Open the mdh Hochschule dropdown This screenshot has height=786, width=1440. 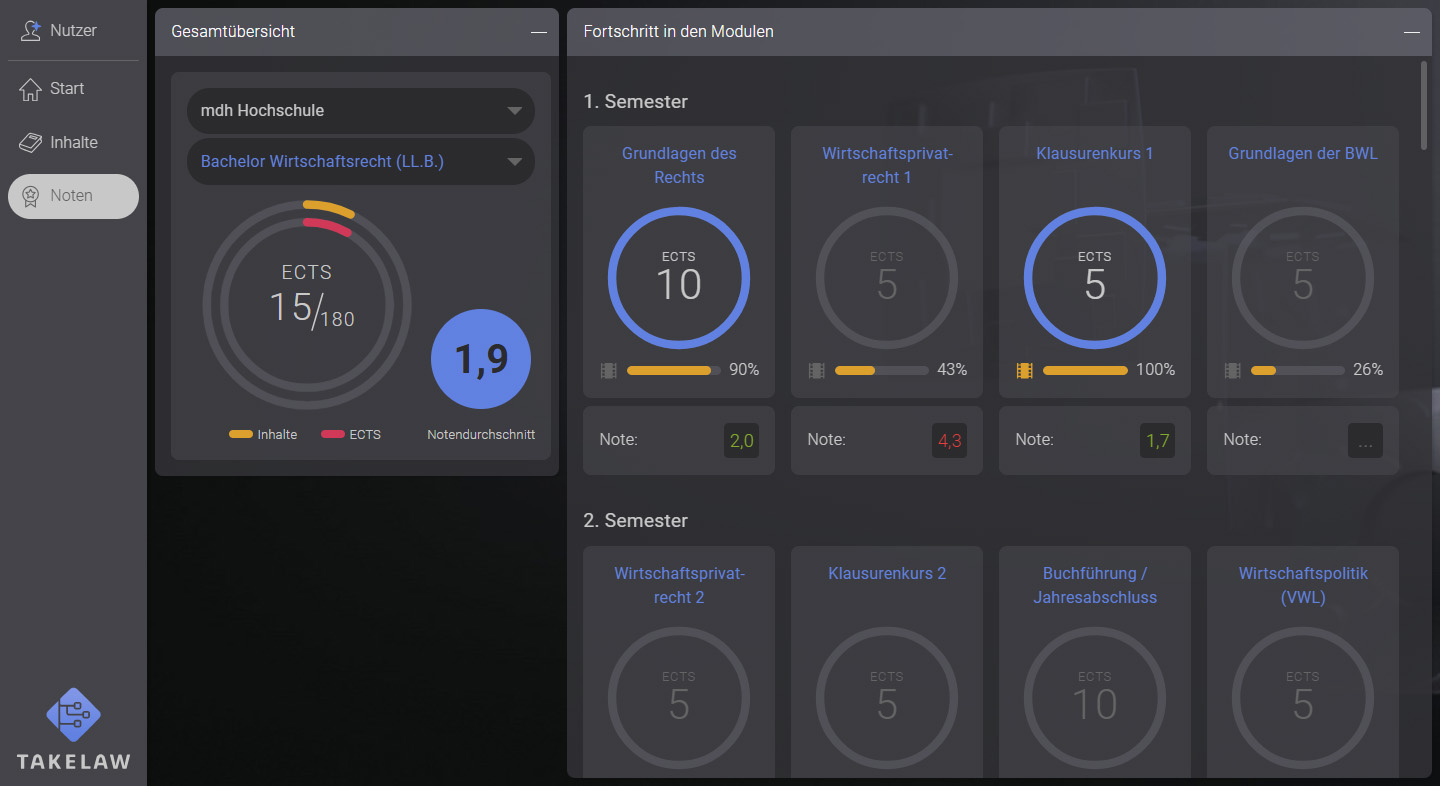(360, 110)
